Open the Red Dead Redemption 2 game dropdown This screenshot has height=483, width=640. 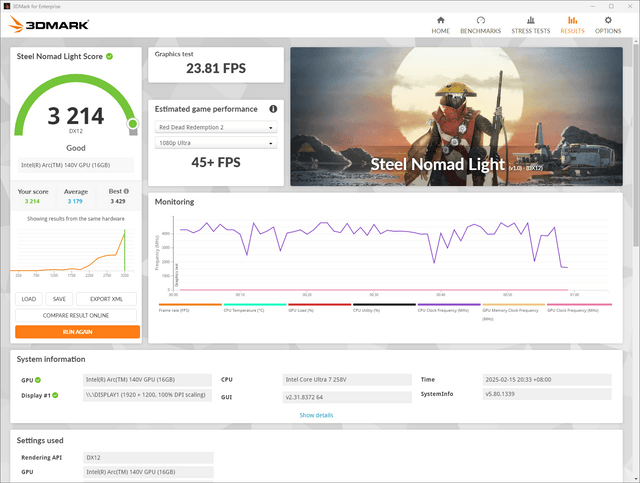216,127
